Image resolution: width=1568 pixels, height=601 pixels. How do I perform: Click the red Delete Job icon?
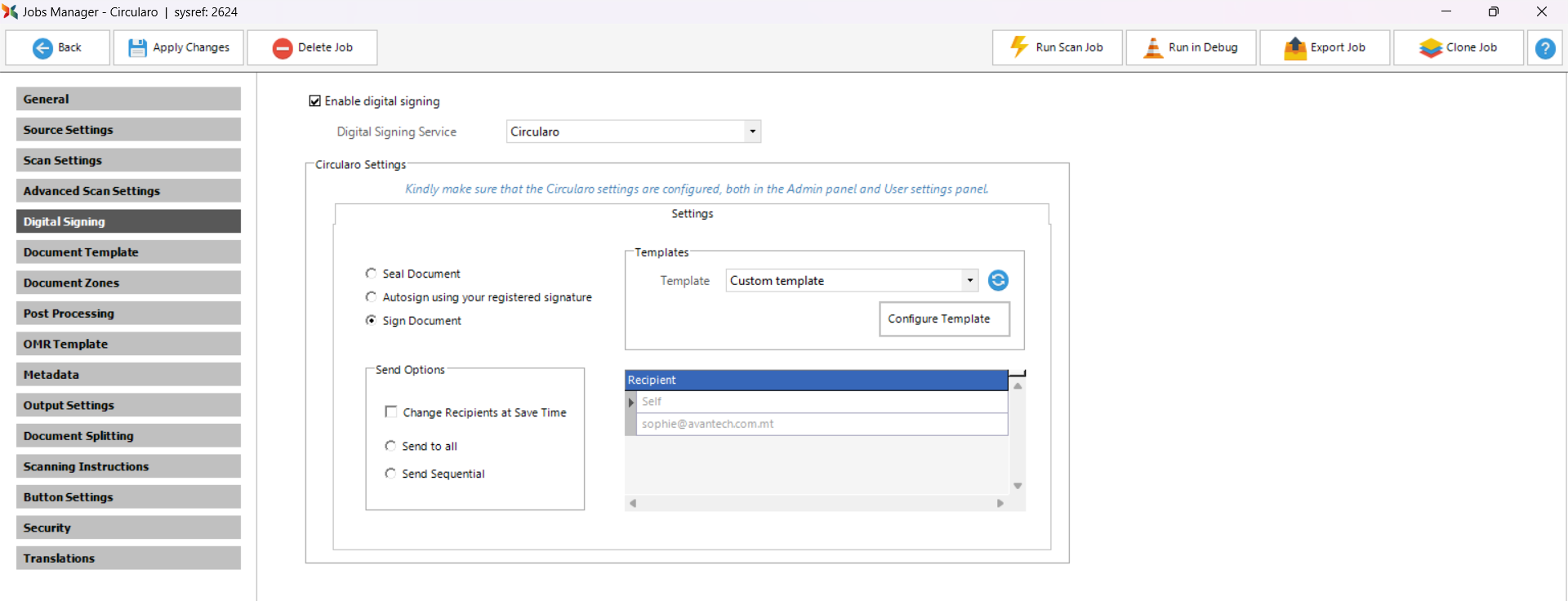tap(283, 48)
